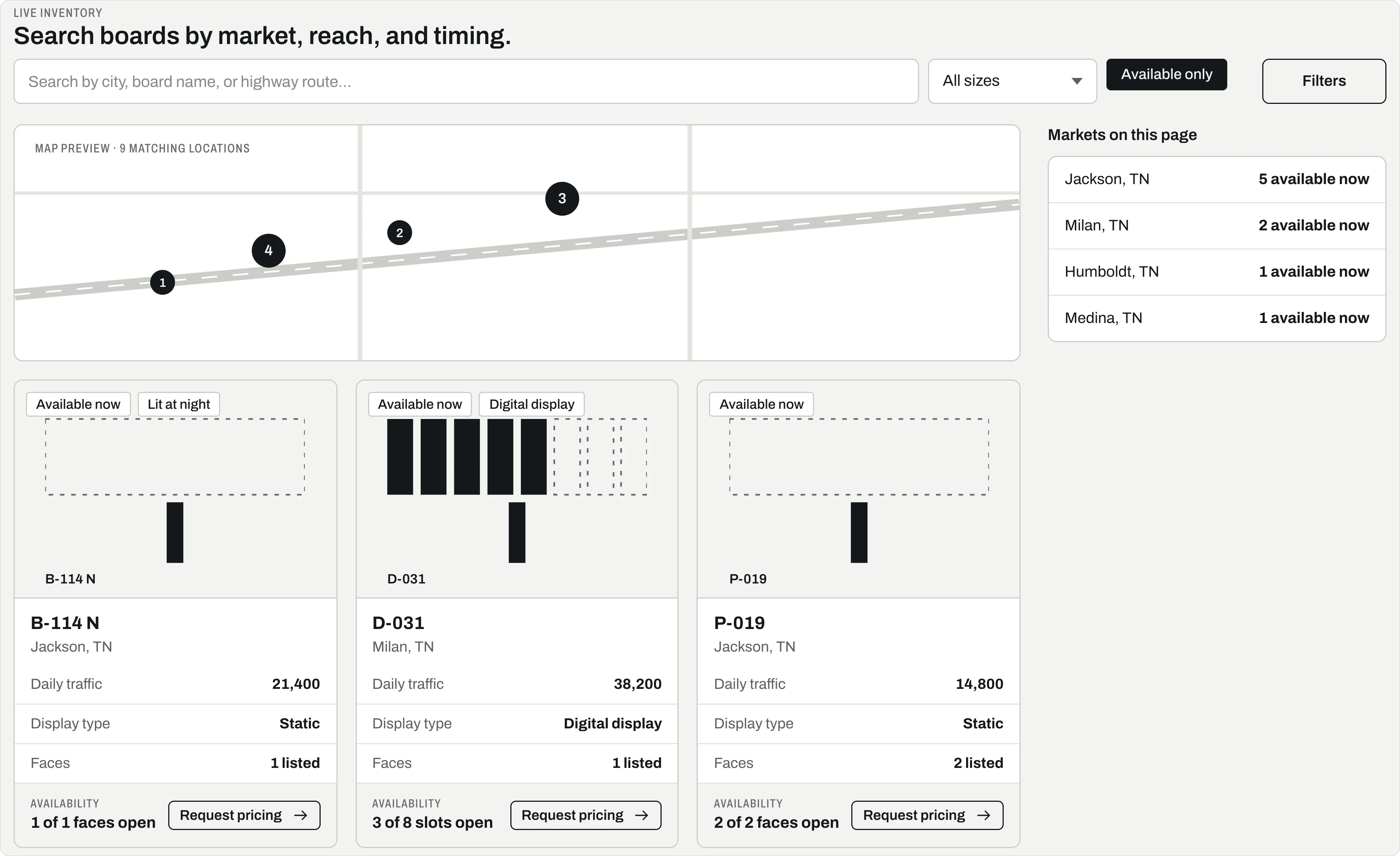Click the 21,400 daily traffic value
Image resolution: width=1400 pixels, height=856 pixels.
point(296,684)
